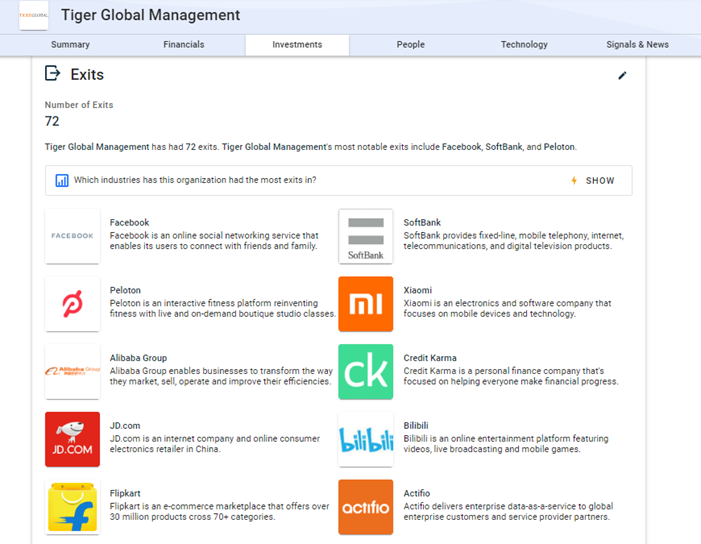Switch to the Financials tab
701x544 pixels.
pos(184,45)
